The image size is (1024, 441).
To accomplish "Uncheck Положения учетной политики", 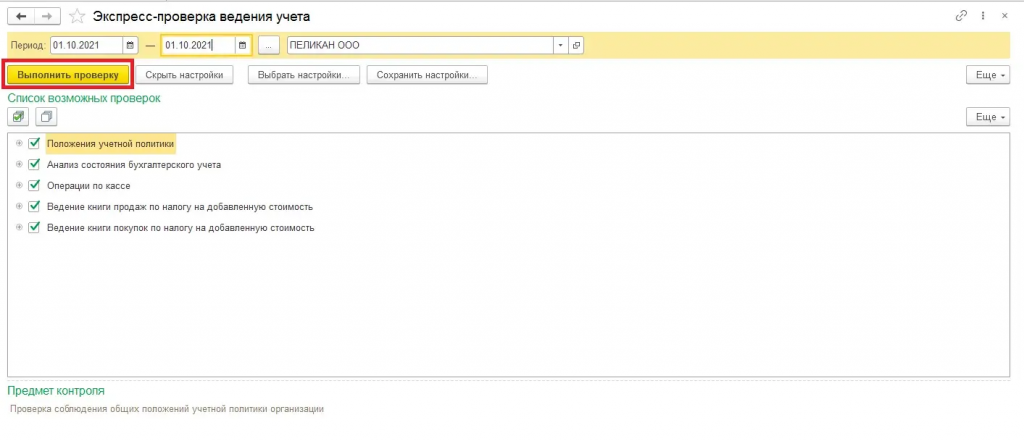I will pos(35,143).
